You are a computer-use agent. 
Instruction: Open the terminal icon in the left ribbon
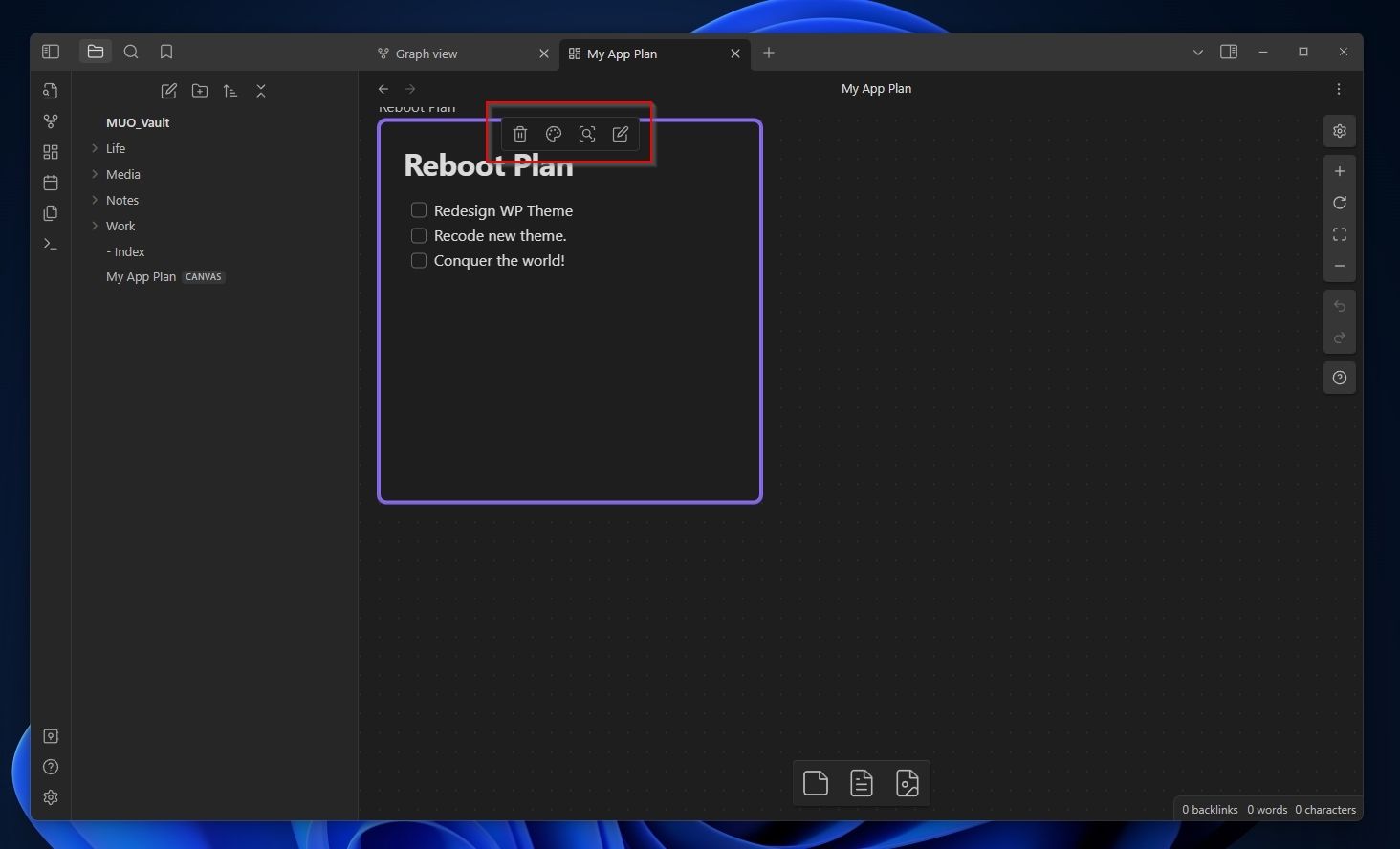[x=50, y=244]
